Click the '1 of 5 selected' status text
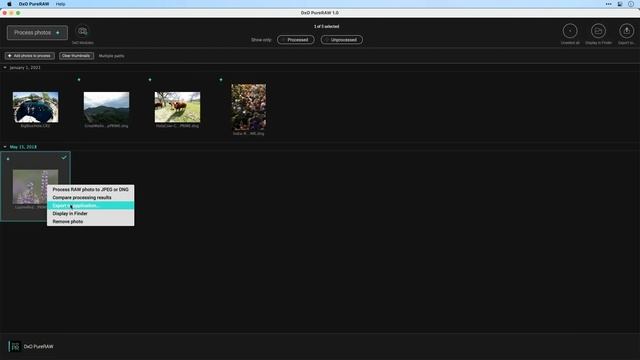 (327, 27)
